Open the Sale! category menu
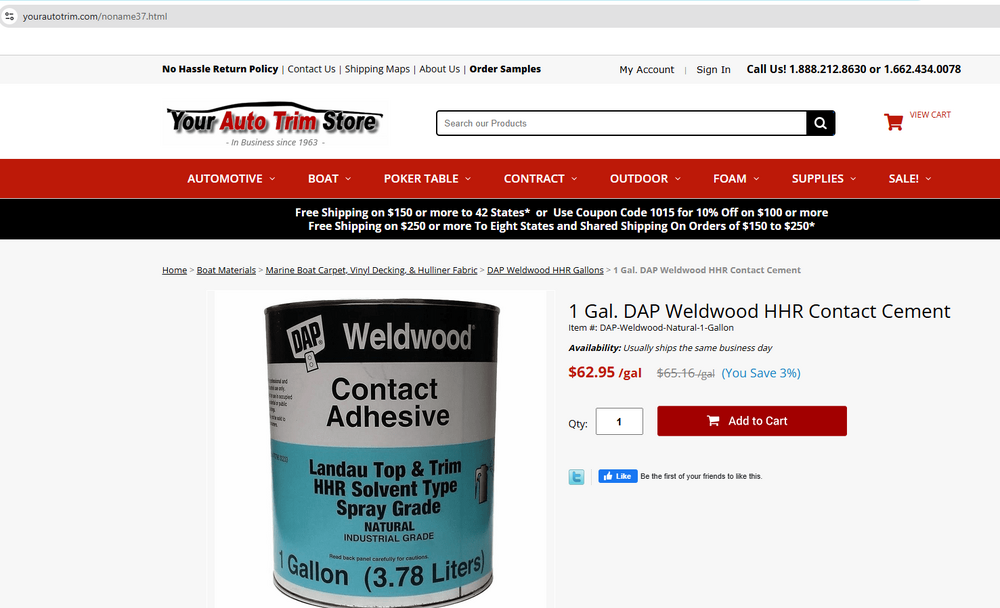Screen dimensions: 1000x608 coord(909,179)
